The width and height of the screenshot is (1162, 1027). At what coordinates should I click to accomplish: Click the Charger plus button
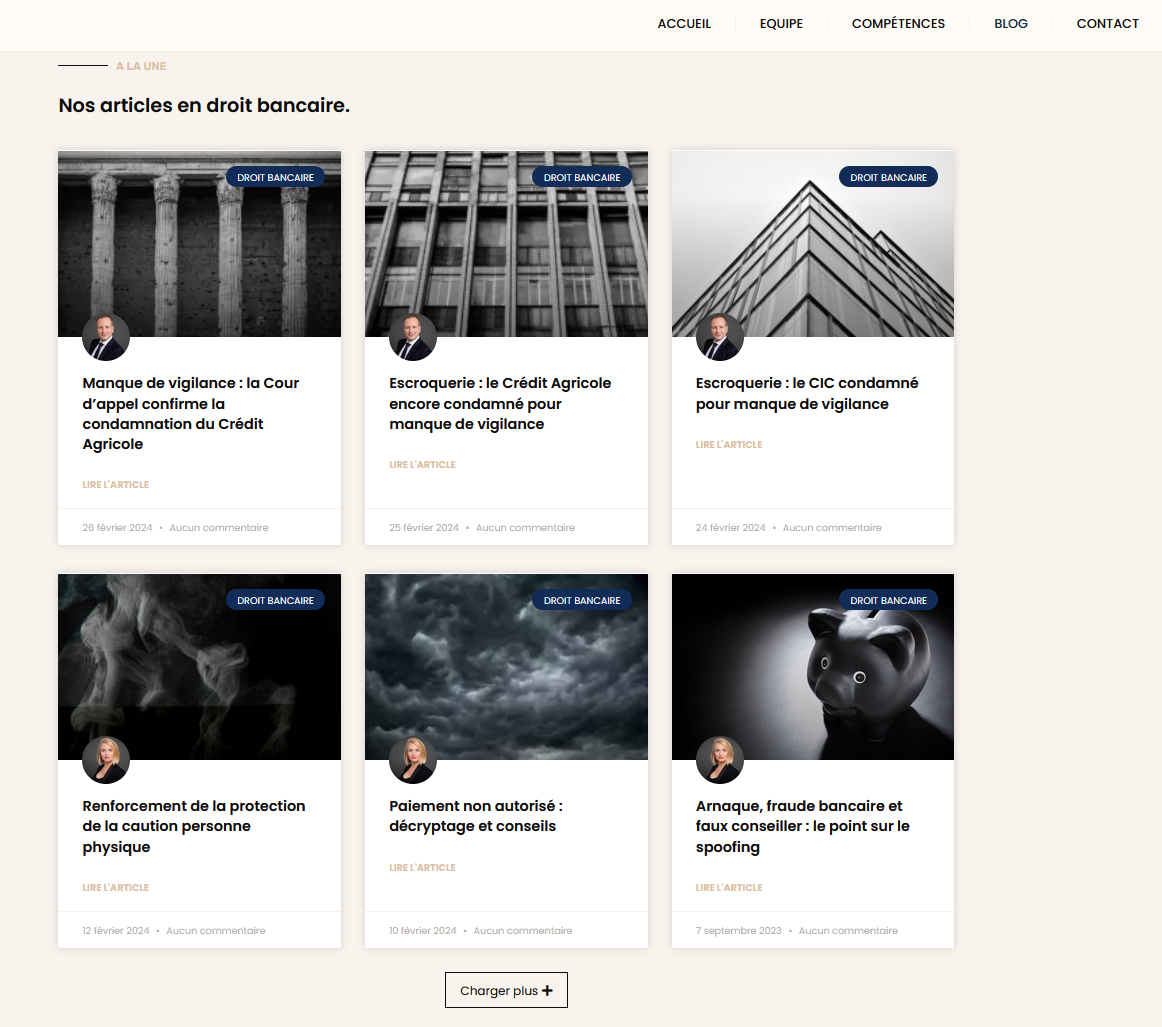pos(506,990)
